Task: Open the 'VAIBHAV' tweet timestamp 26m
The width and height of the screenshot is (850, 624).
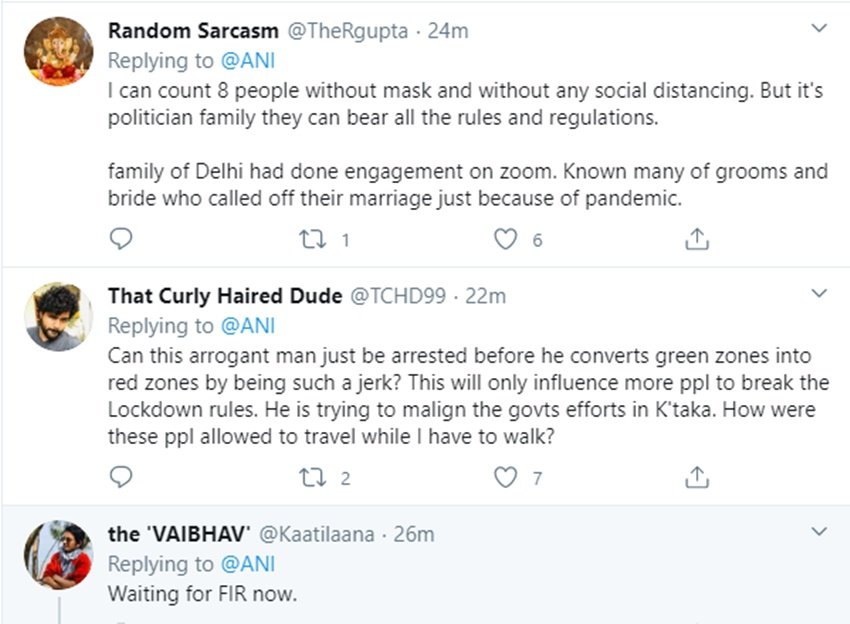Action: tap(414, 534)
